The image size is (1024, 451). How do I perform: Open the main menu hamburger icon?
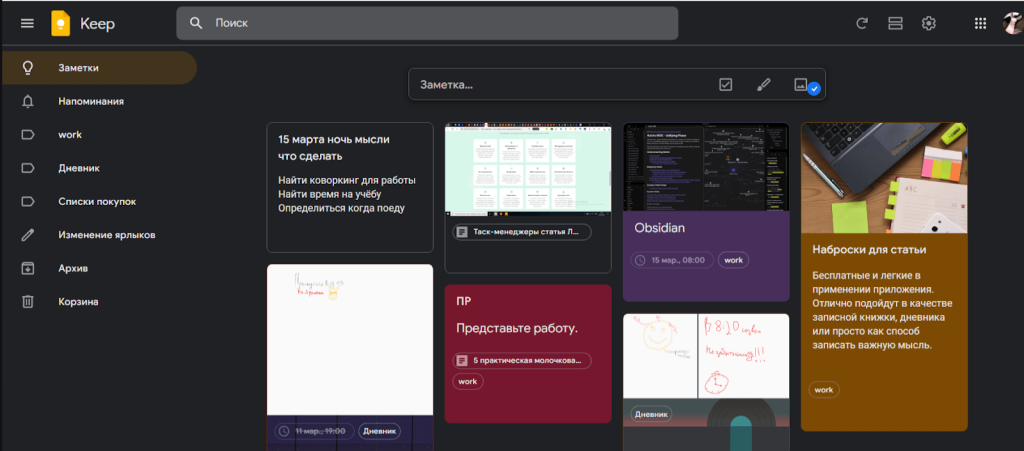(x=27, y=23)
